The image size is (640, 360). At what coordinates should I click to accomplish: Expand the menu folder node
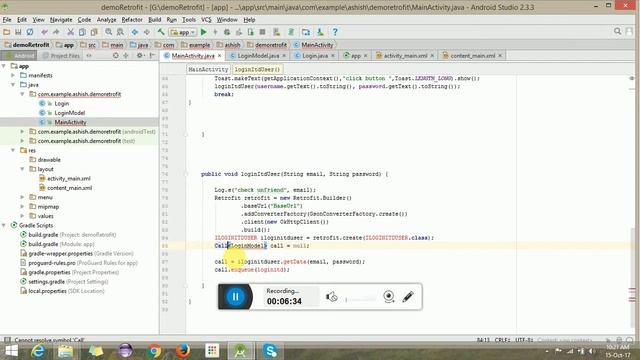22,197
